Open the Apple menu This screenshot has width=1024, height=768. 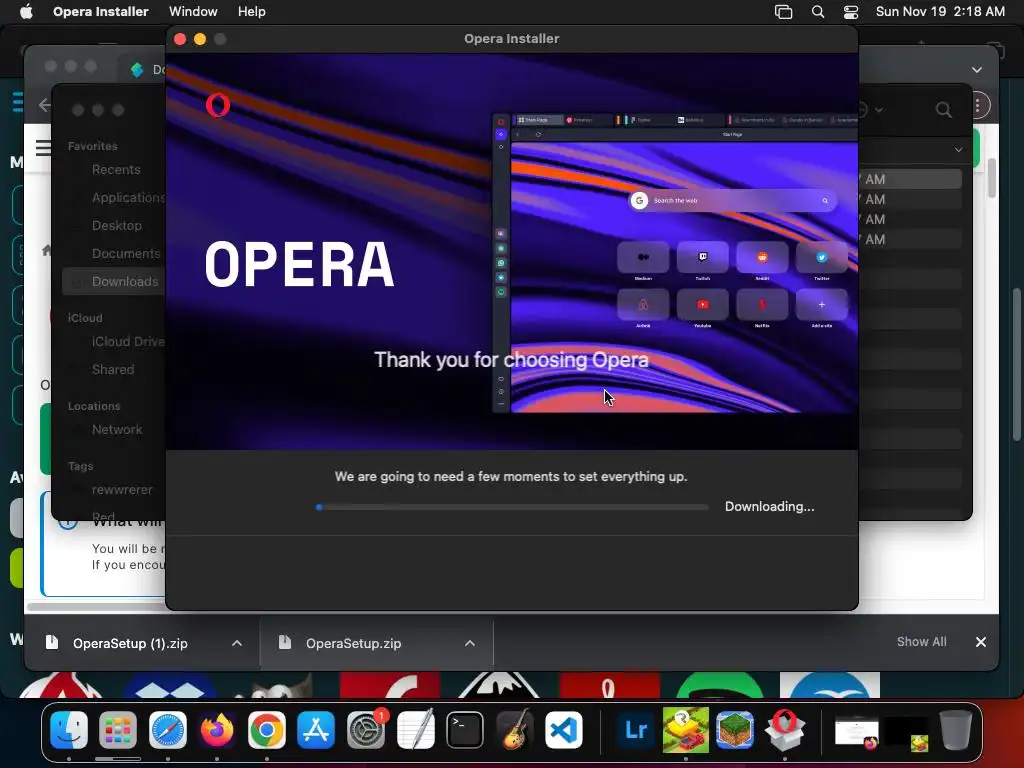coord(26,11)
